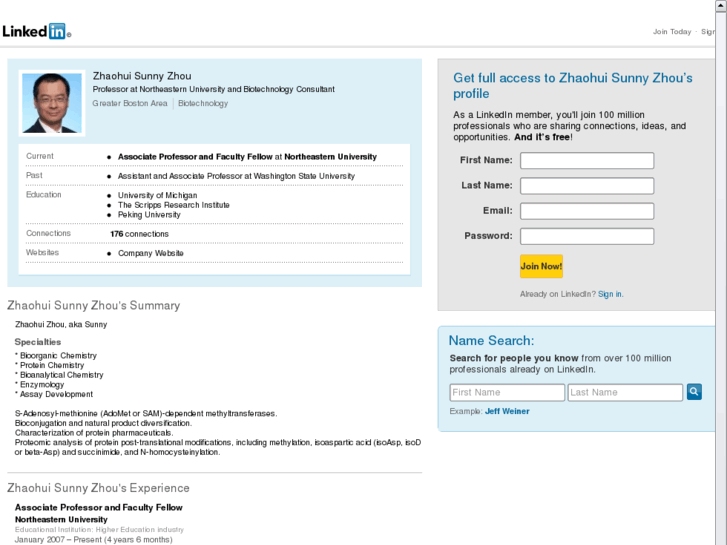Click Northeastern University in Current row
The height and width of the screenshot is (545, 727).
pyautogui.click(x=331, y=157)
